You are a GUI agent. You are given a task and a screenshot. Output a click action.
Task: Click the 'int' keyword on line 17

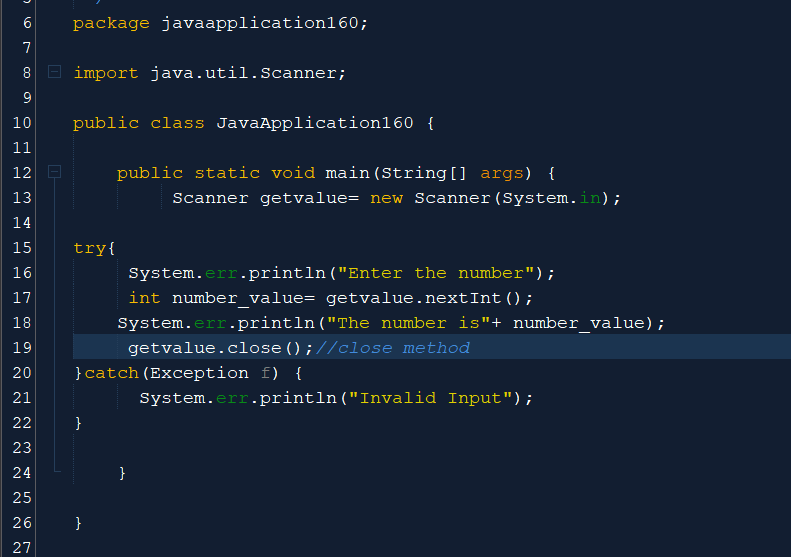(x=144, y=298)
